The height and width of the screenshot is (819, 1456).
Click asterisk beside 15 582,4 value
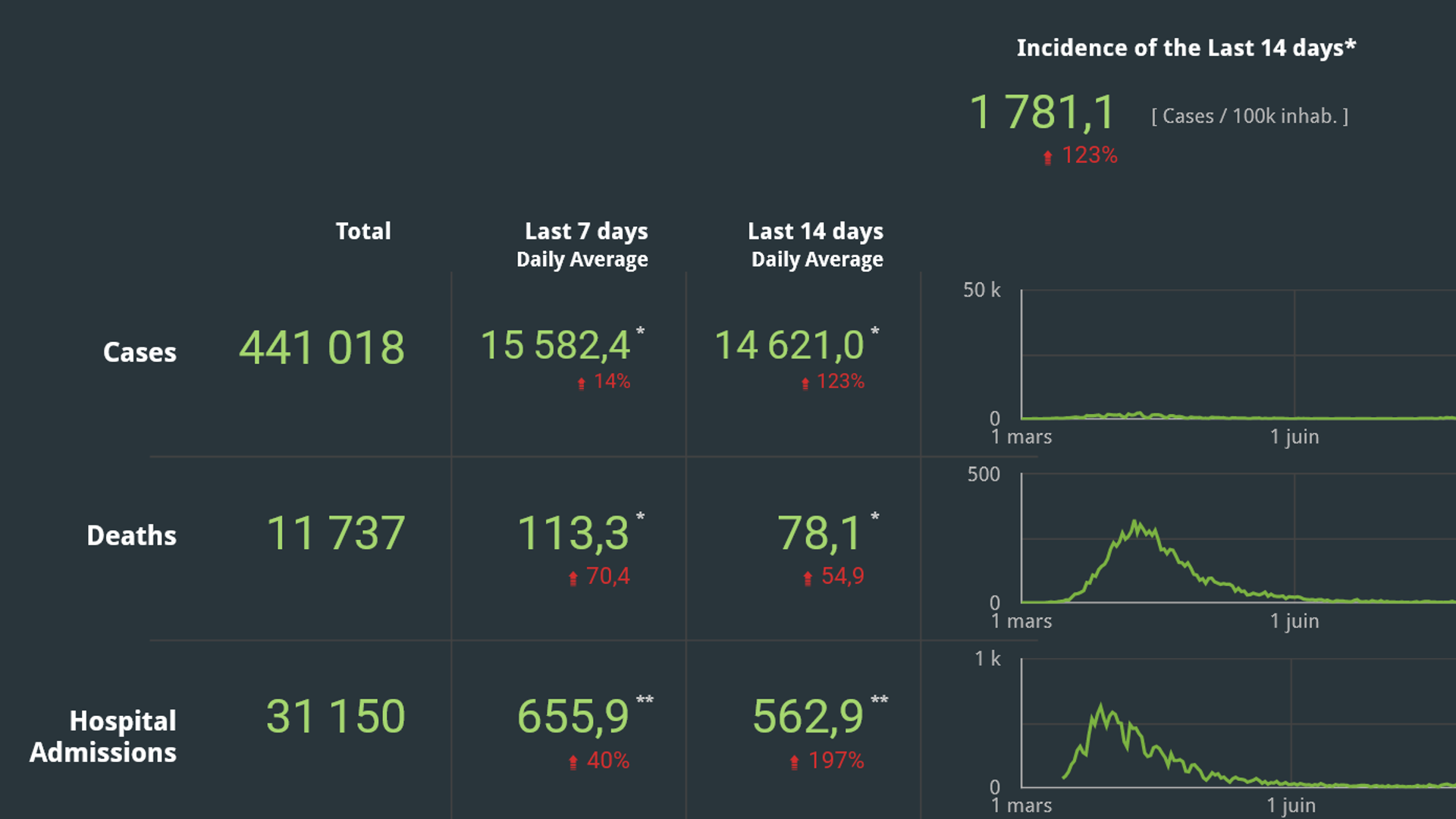click(640, 331)
